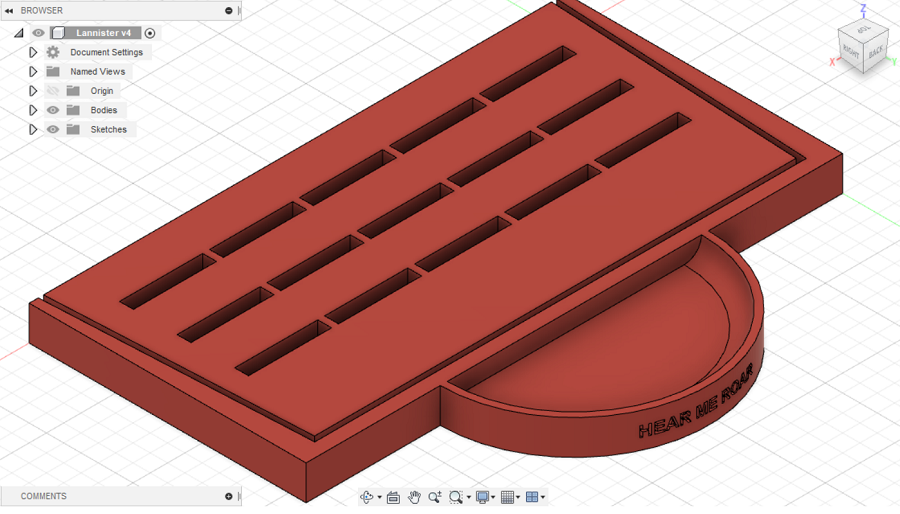The image size is (900, 514).
Task: Open Grid and Snaps settings icon
Action: pos(507,497)
